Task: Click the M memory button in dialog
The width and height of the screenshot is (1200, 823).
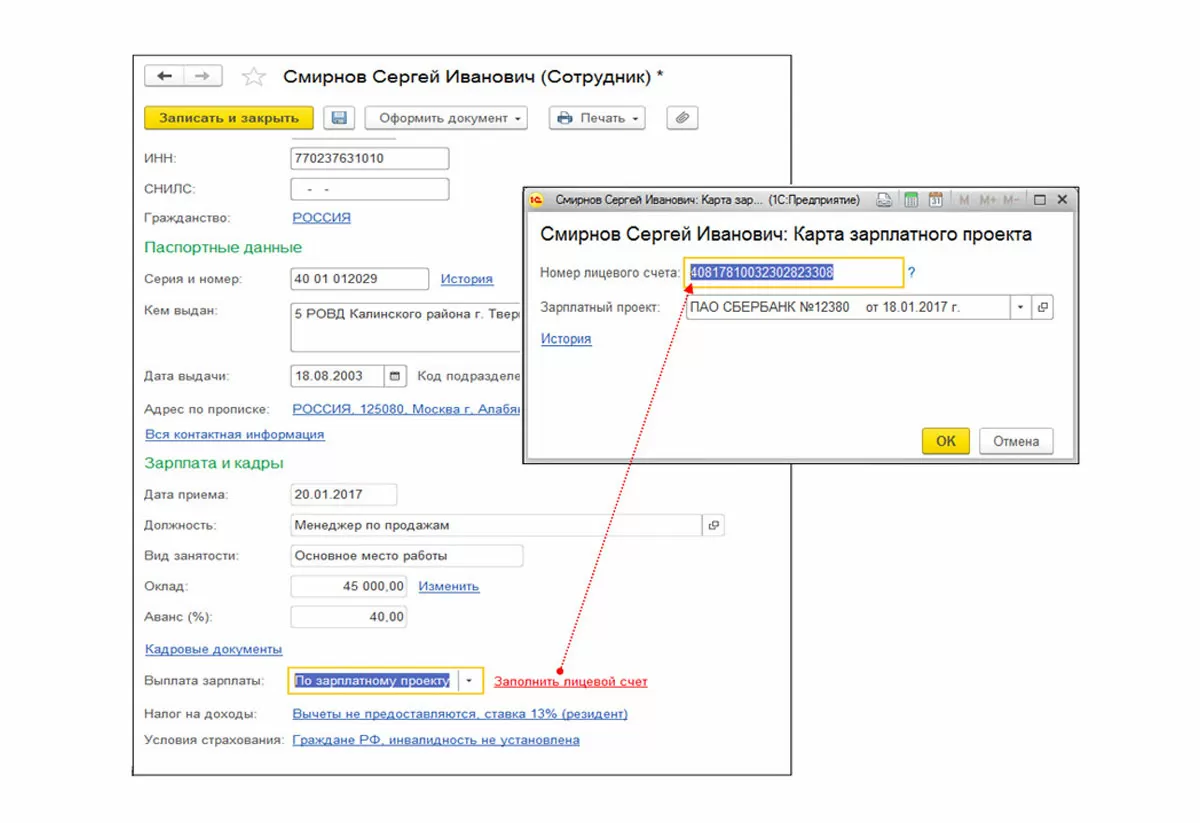Action: pyautogui.click(x=964, y=200)
